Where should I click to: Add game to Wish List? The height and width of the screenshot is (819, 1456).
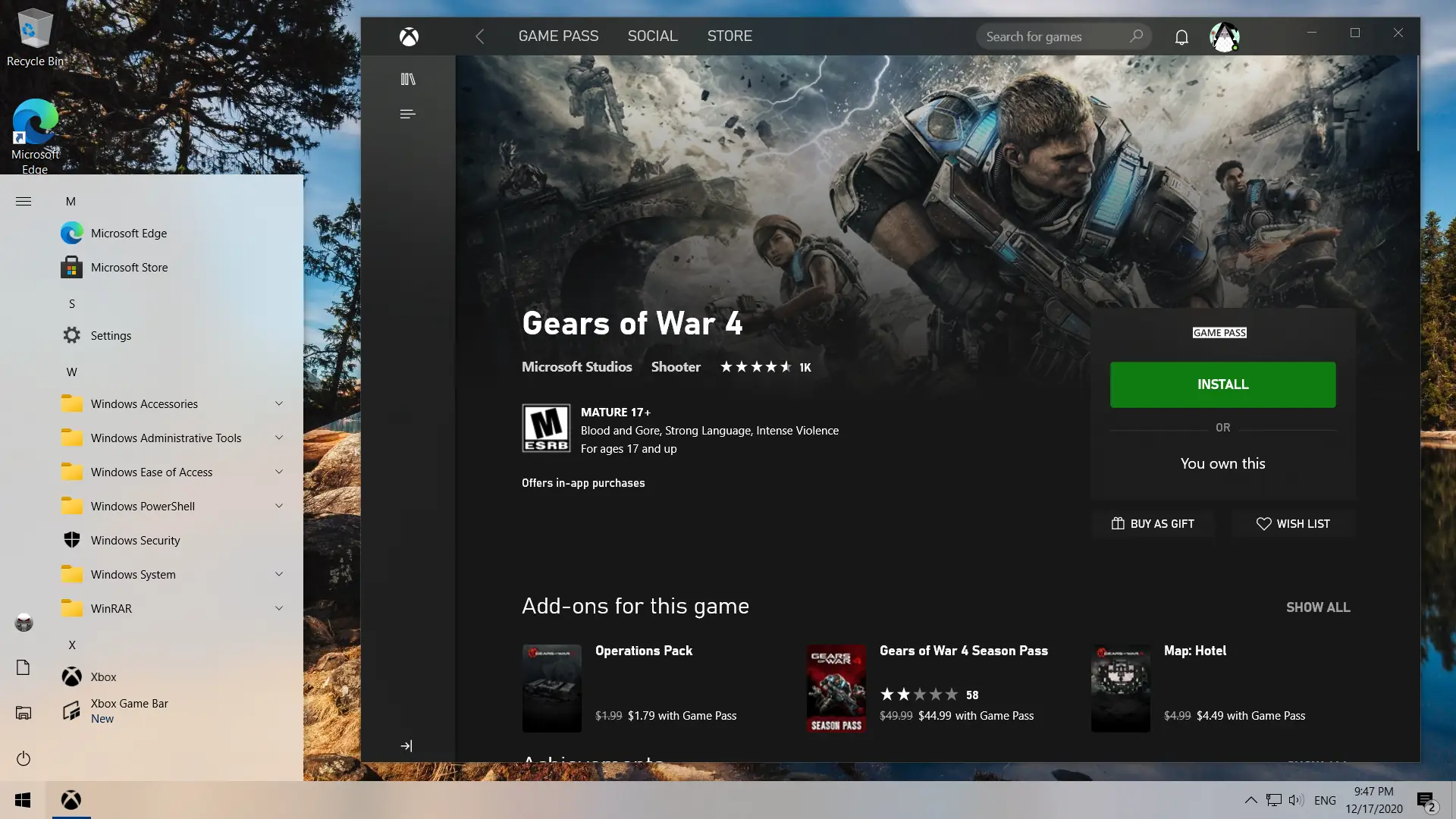1293,524
